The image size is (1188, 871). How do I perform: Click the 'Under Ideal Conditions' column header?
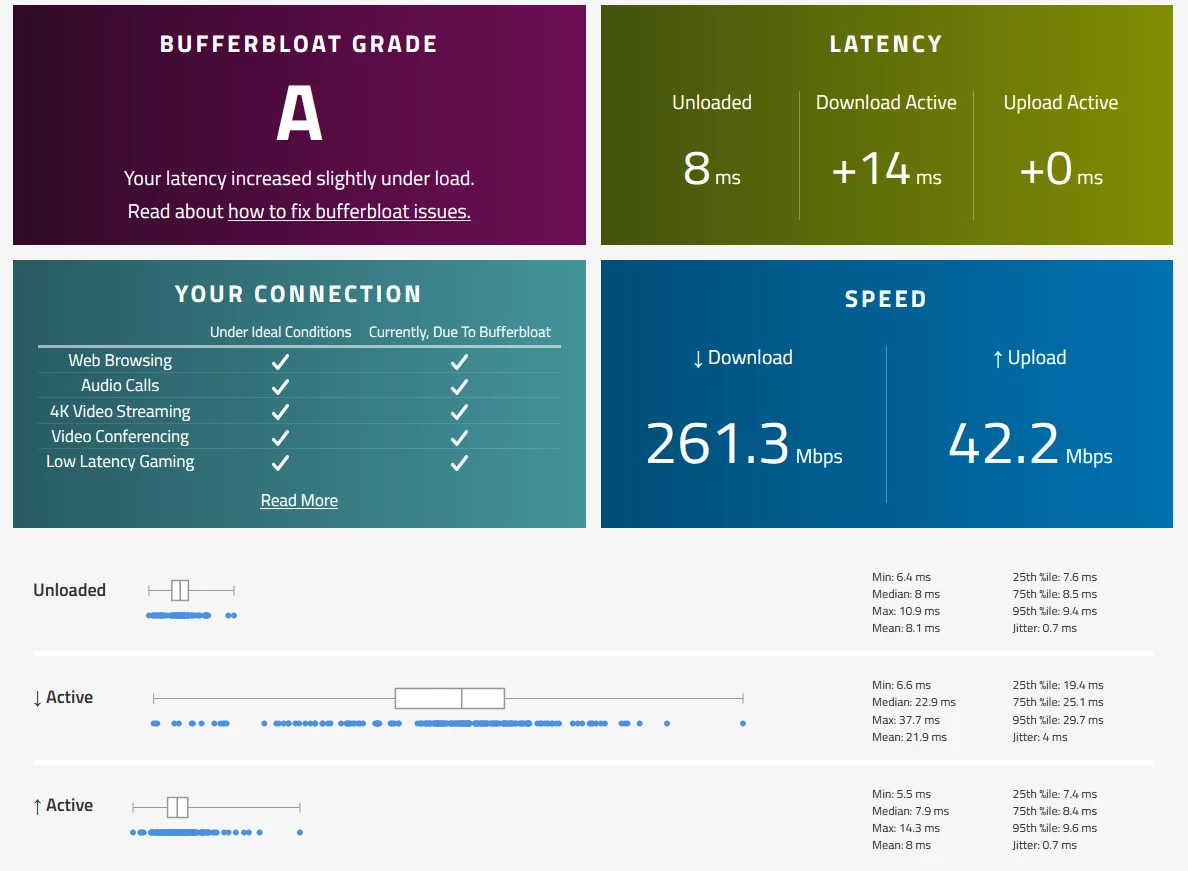tap(280, 332)
